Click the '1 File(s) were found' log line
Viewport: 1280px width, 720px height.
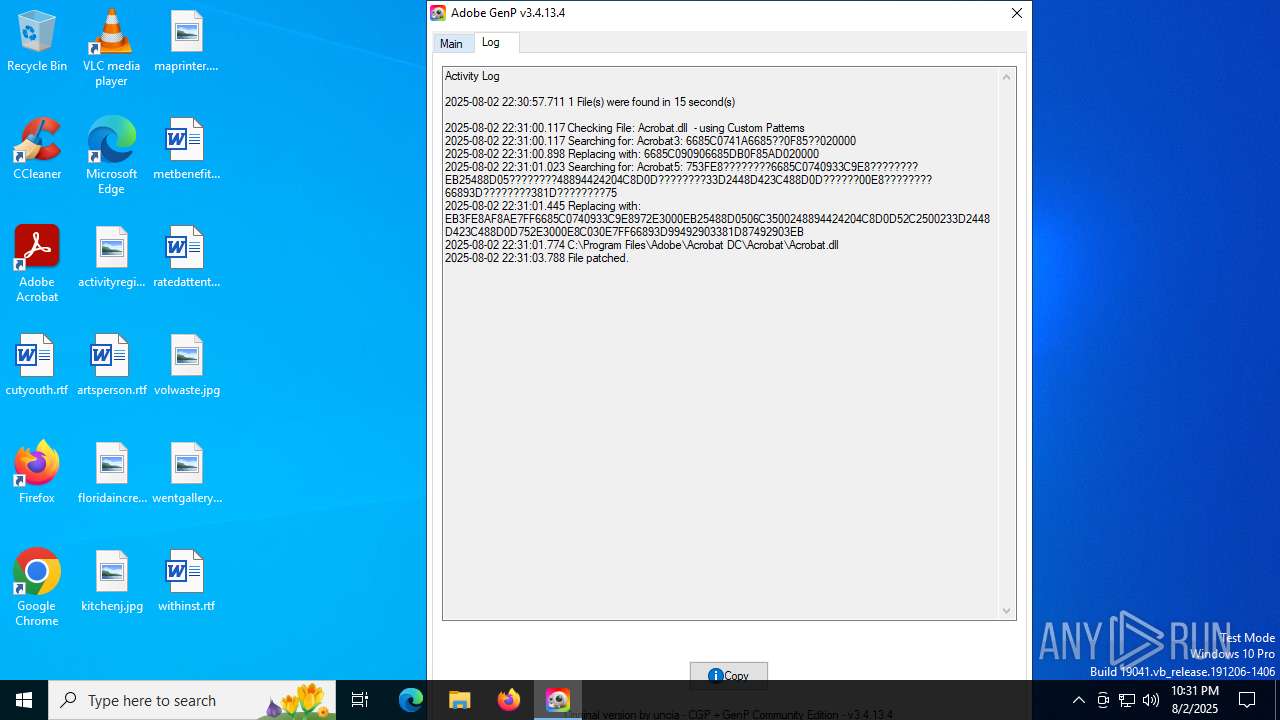click(590, 102)
